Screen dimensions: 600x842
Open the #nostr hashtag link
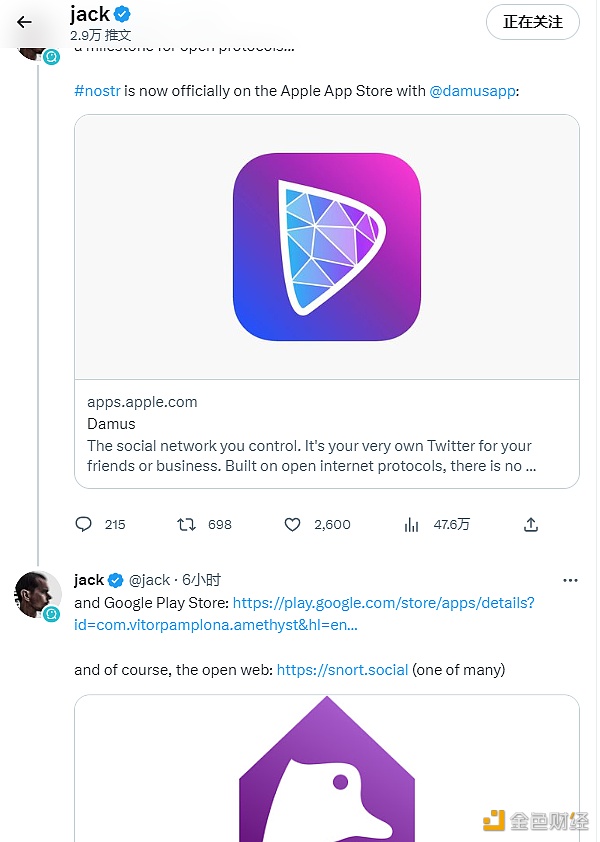(x=97, y=90)
